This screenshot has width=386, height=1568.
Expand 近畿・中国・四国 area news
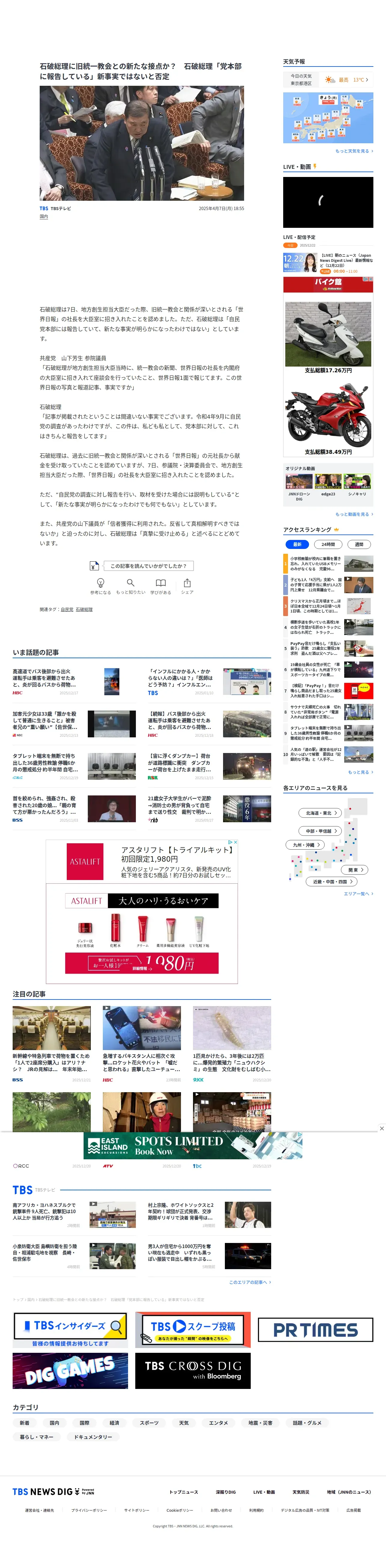(x=332, y=882)
